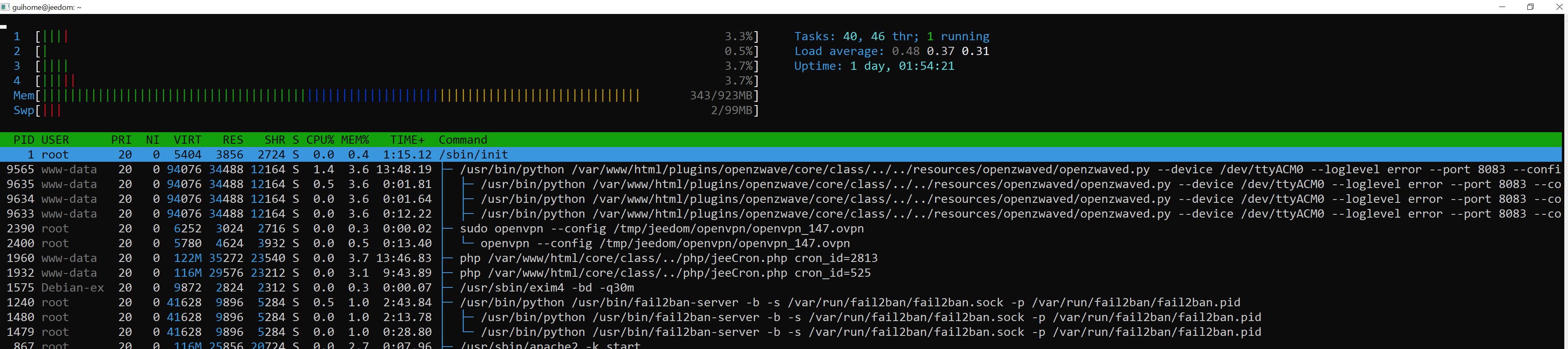Image resolution: width=1568 pixels, height=349 pixels.
Task: Click the CPU 1 usage meter
Action: (386, 37)
